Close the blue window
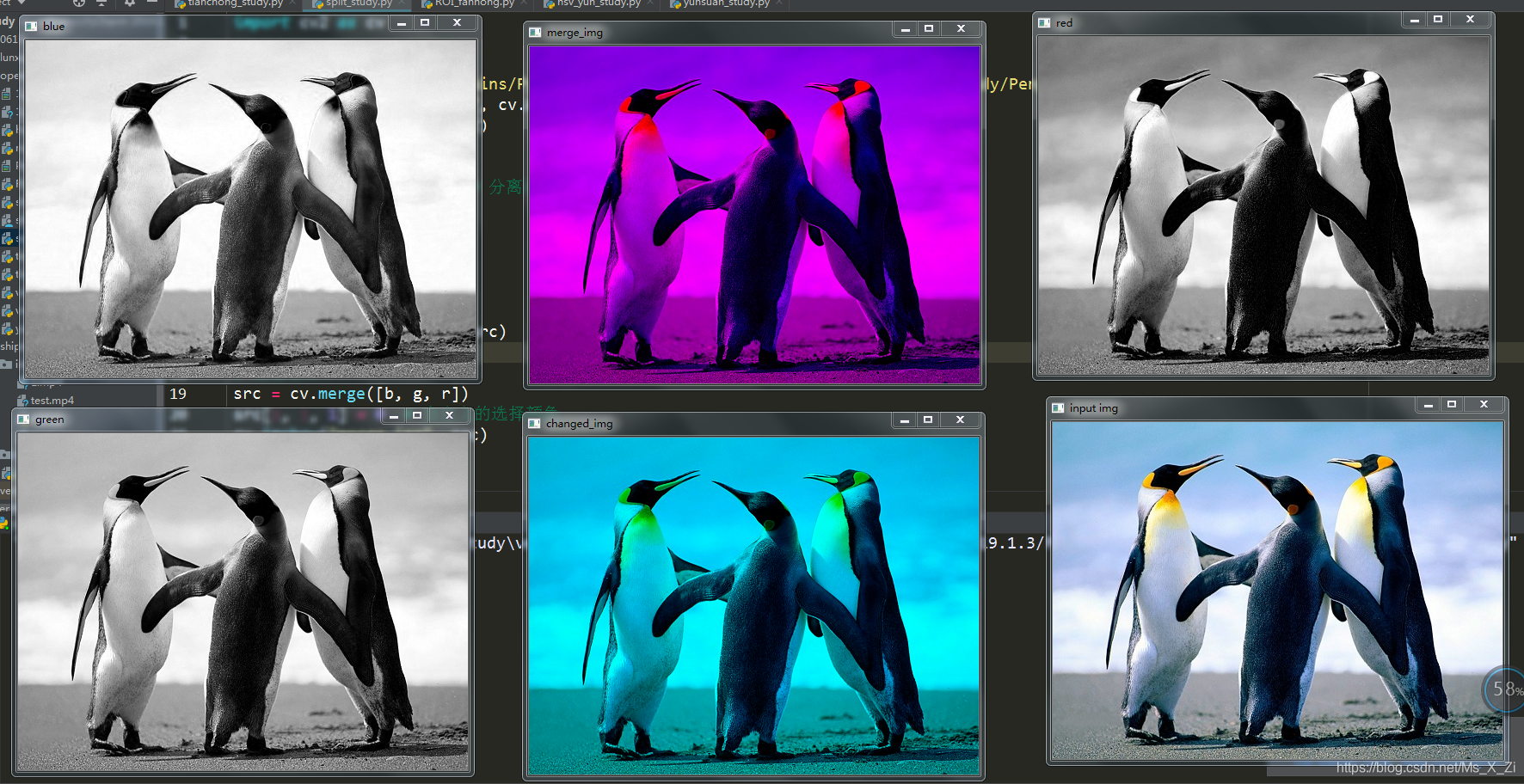Screen dimensions: 1524x784 457,23
